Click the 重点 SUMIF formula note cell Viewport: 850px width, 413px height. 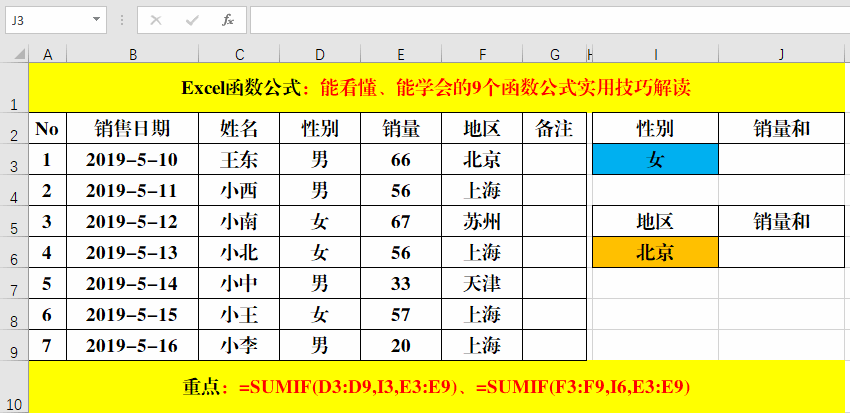point(436,387)
